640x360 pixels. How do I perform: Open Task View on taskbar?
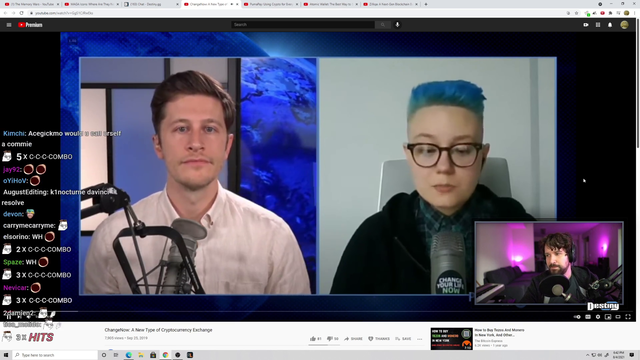click(x=116, y=355)
